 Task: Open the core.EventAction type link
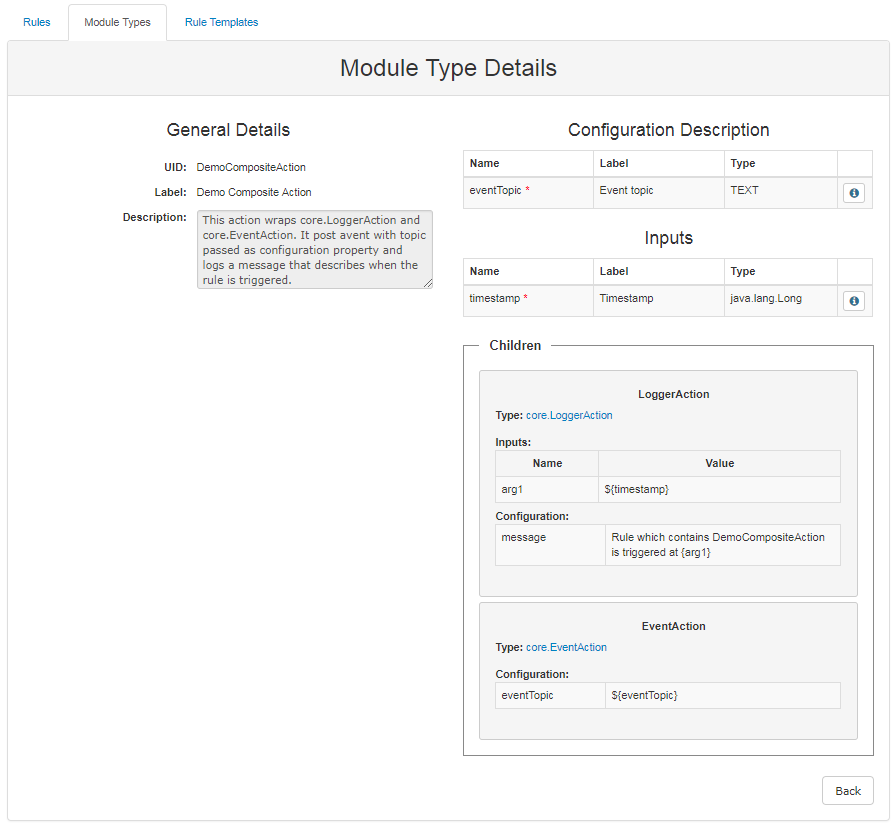point(566,646)
